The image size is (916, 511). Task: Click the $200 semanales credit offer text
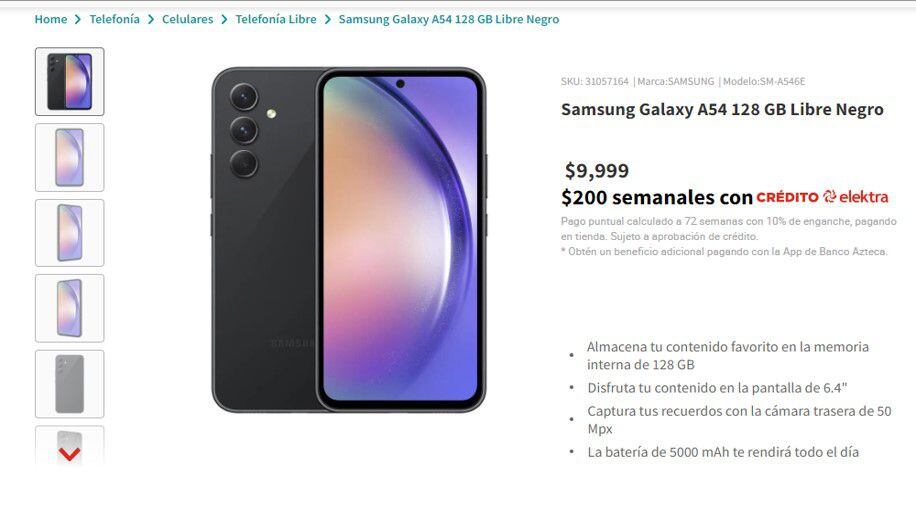pyautogui.click(x=656, y=197)
